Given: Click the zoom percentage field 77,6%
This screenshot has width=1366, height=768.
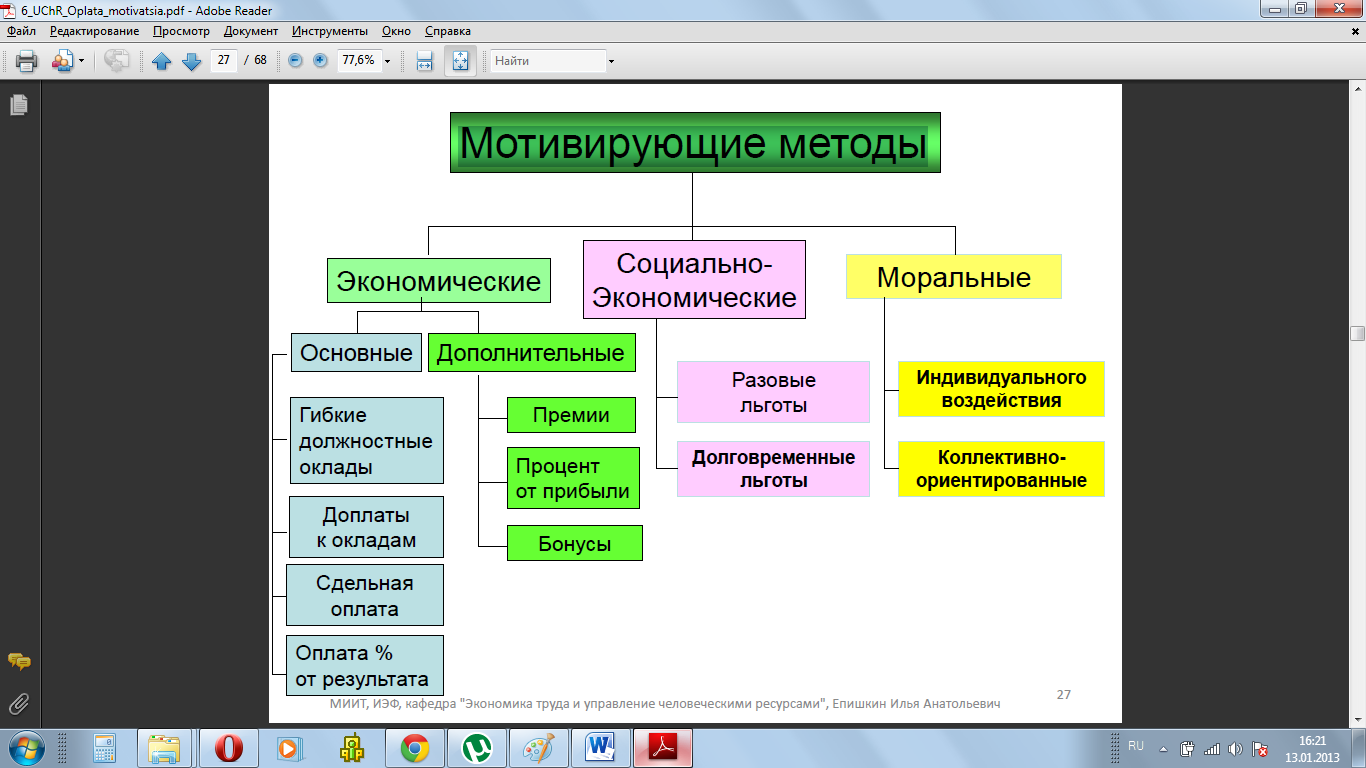Looking at the screenshot, I should point(358,60).
